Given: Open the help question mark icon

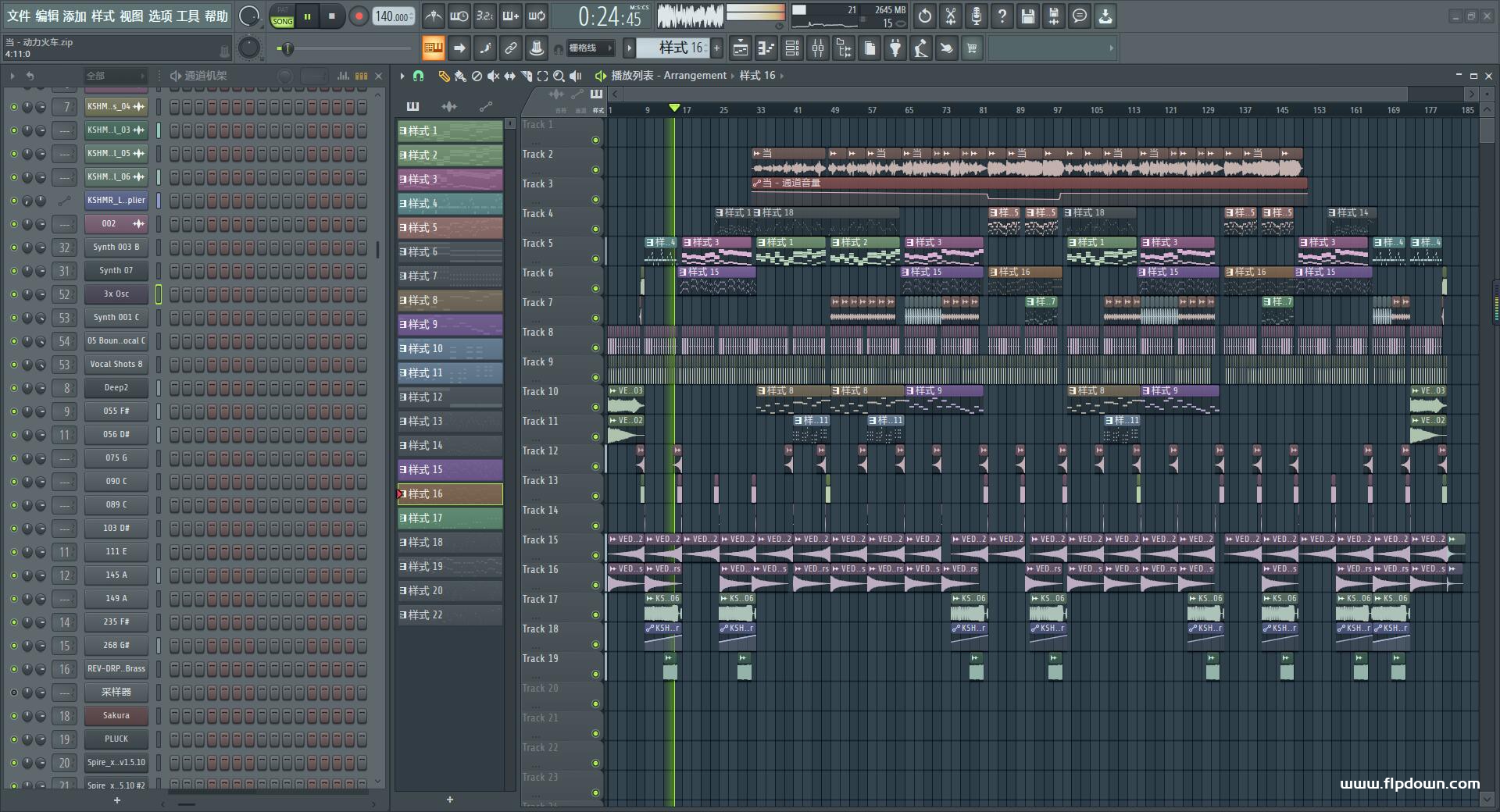Looking at the screenshot, I should 1002,16.
